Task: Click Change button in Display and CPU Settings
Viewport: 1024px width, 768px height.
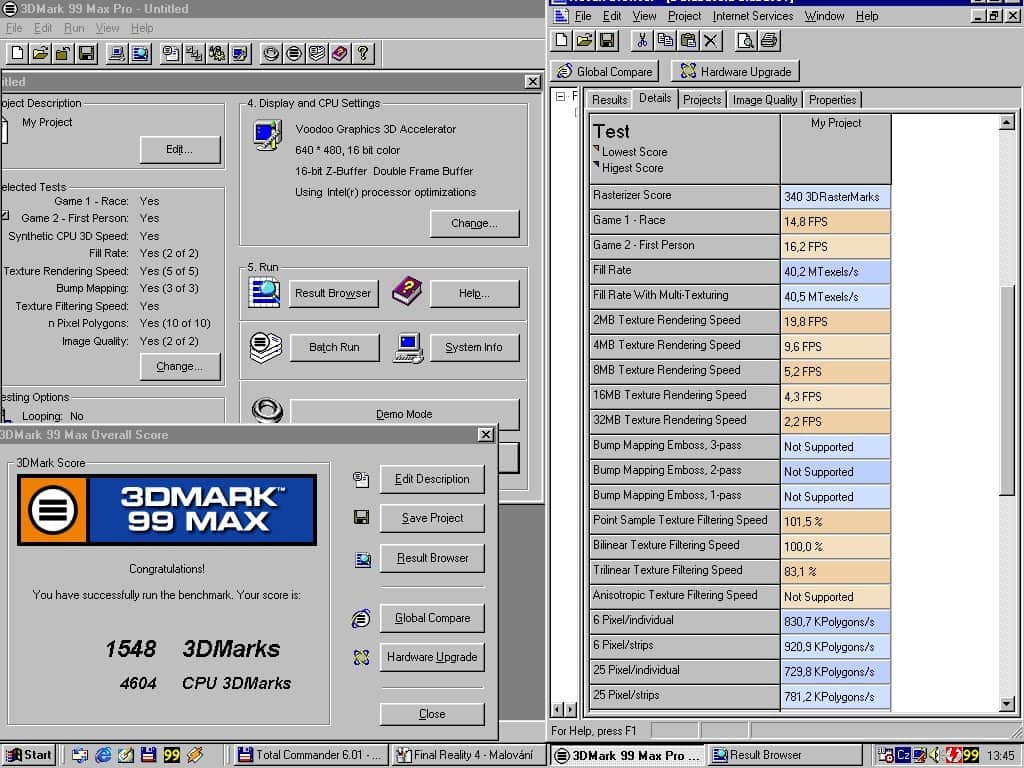Action: click(x=474, y=223)
